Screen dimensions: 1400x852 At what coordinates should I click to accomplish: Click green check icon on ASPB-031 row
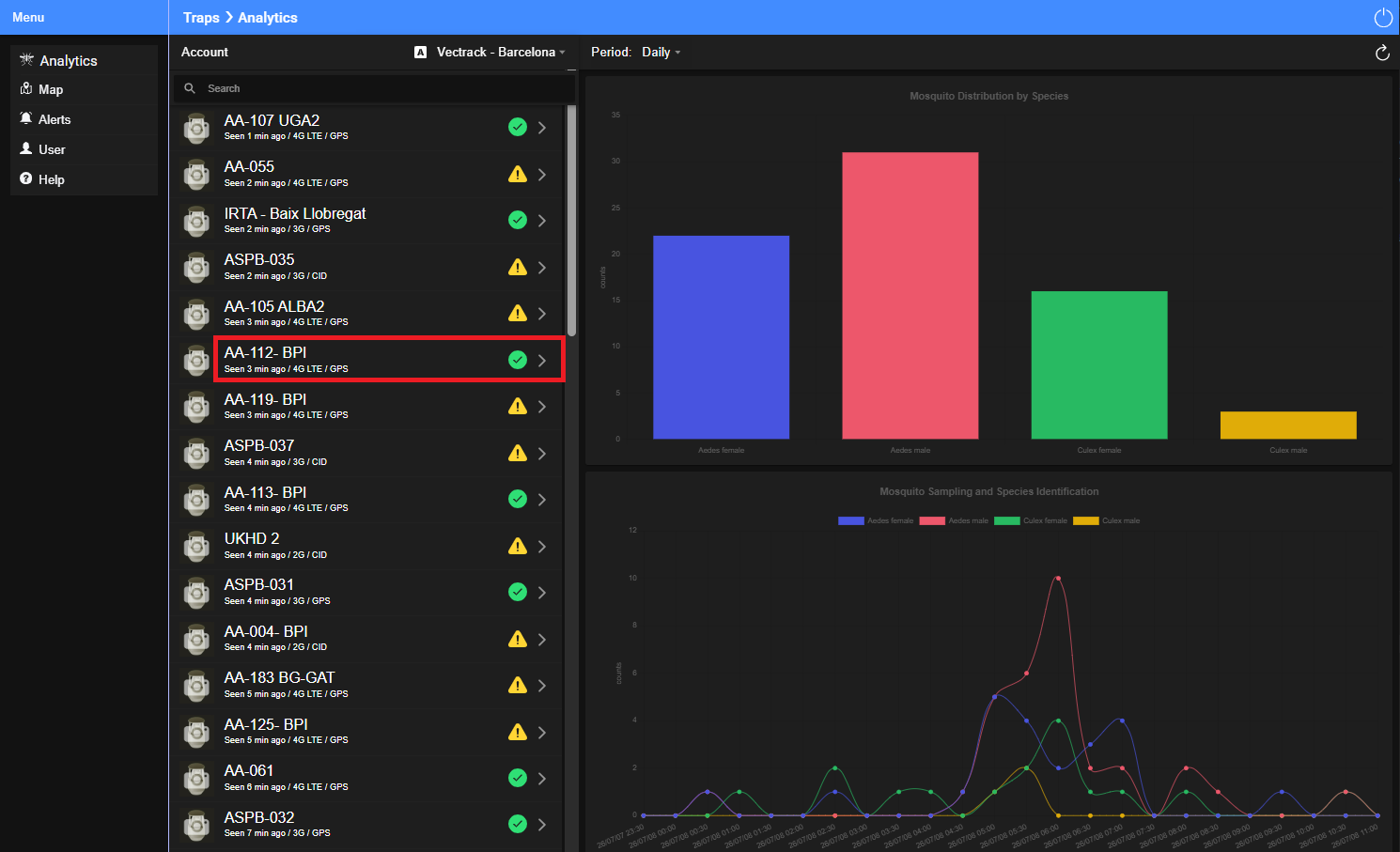coord(518,592)
